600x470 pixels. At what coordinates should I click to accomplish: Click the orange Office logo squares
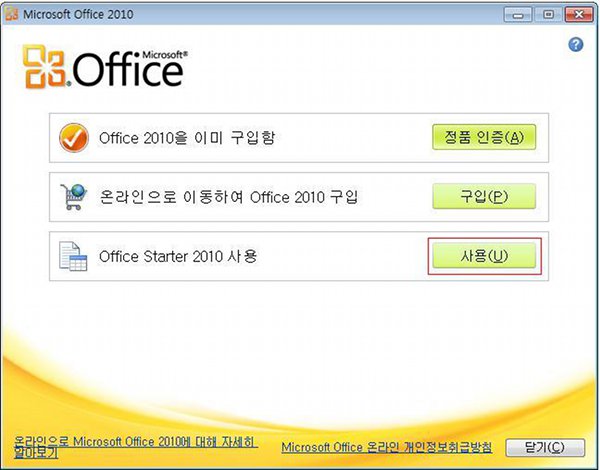pos(46,67)
